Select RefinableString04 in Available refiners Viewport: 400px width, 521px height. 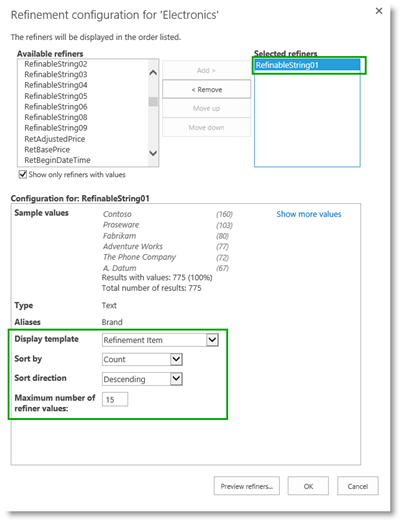click(56, 85)
